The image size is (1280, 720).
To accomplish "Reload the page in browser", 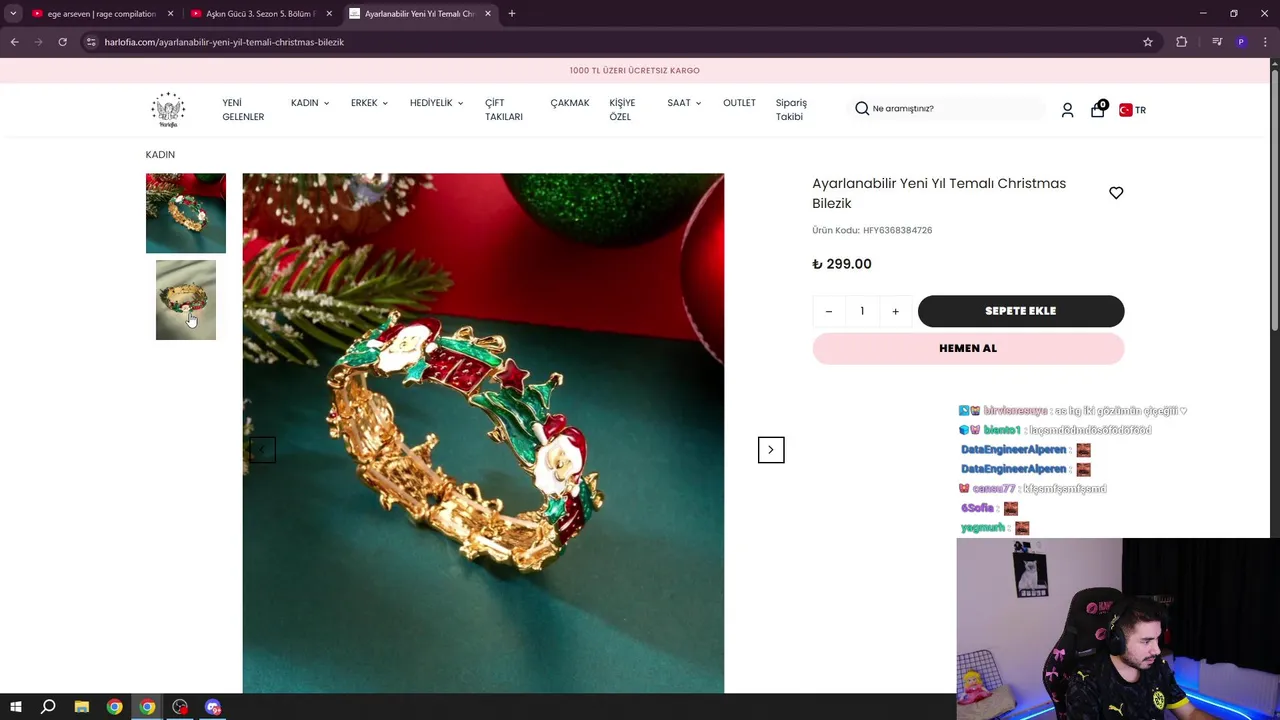I will (x=62, y=42).
